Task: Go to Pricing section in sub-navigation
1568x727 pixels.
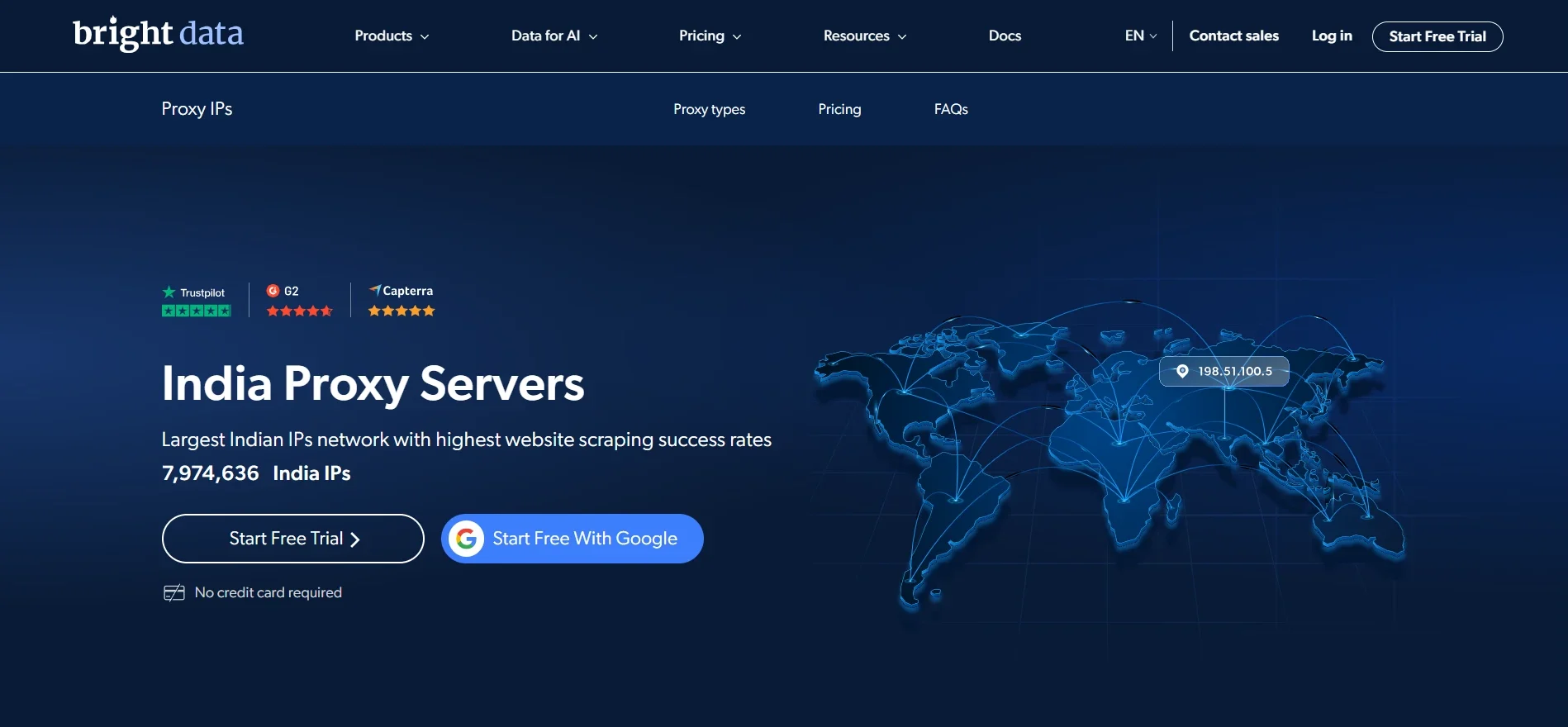Action: click(839, 109)
